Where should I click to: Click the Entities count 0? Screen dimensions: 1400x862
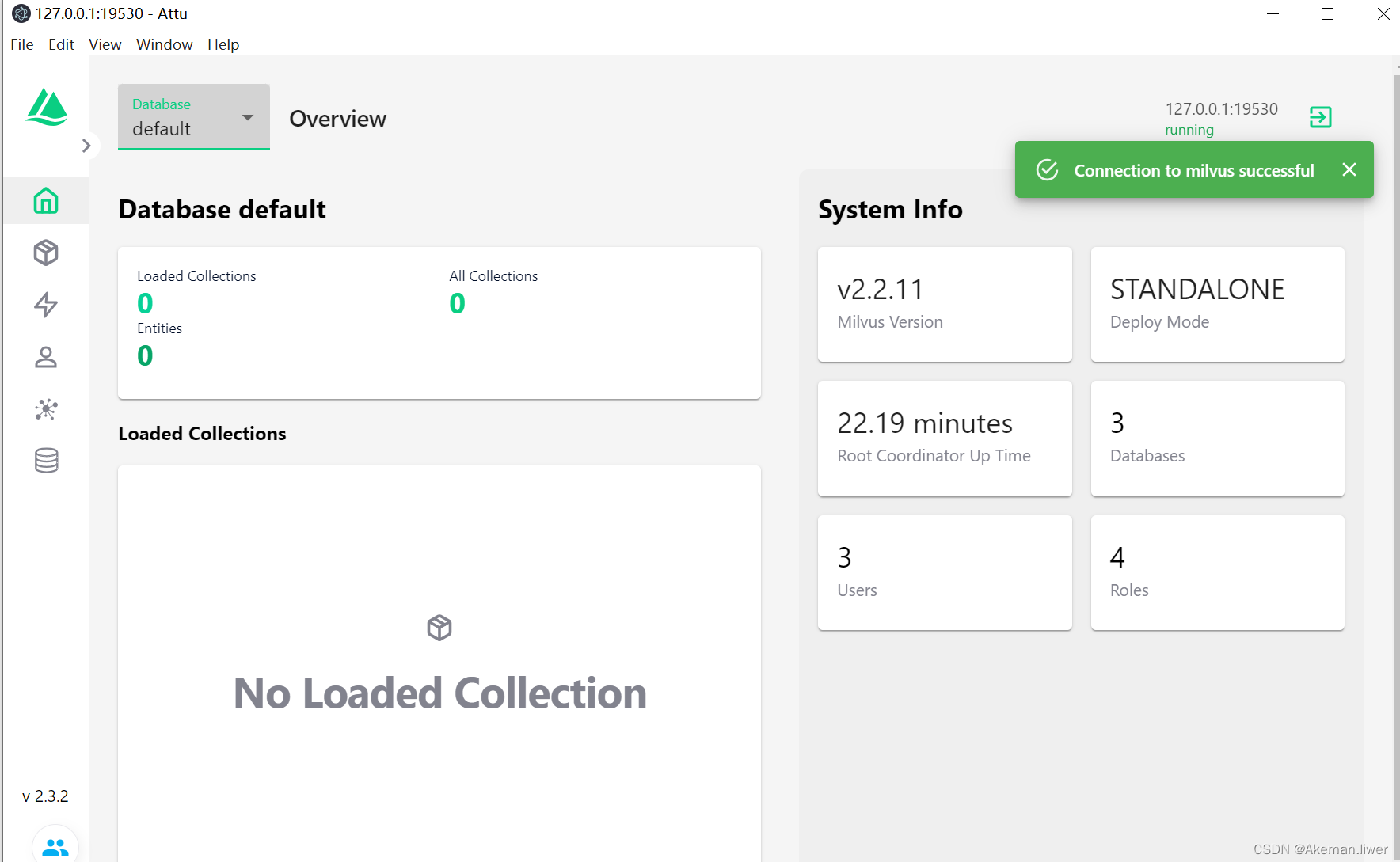click(x=145, y=355)
